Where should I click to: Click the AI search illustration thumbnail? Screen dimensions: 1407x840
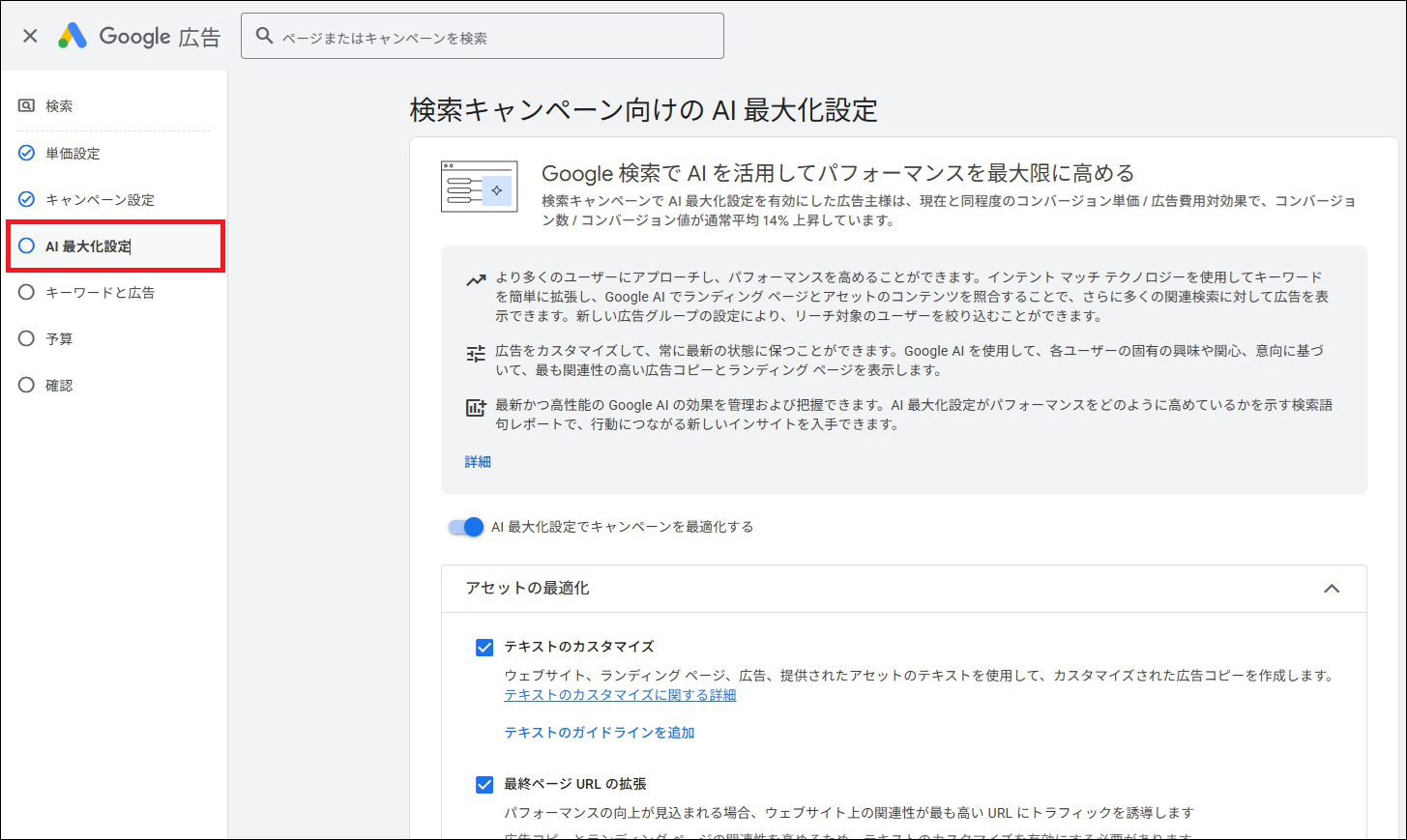click(480, 187)
